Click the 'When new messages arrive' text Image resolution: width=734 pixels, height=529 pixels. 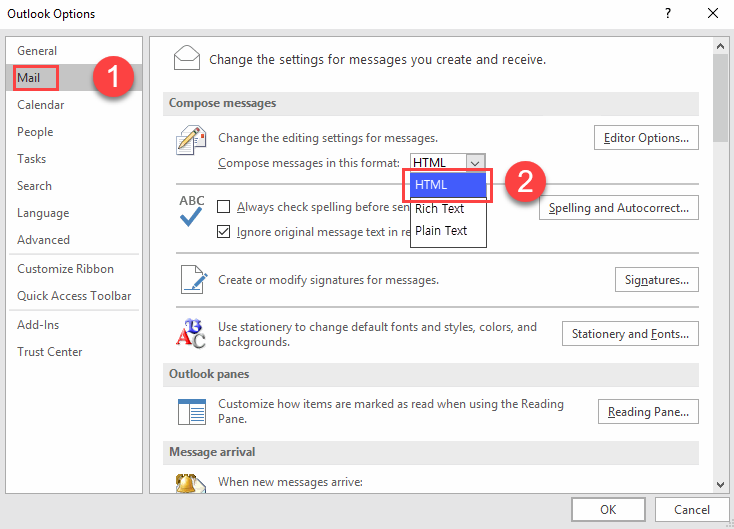pos(290,482)
